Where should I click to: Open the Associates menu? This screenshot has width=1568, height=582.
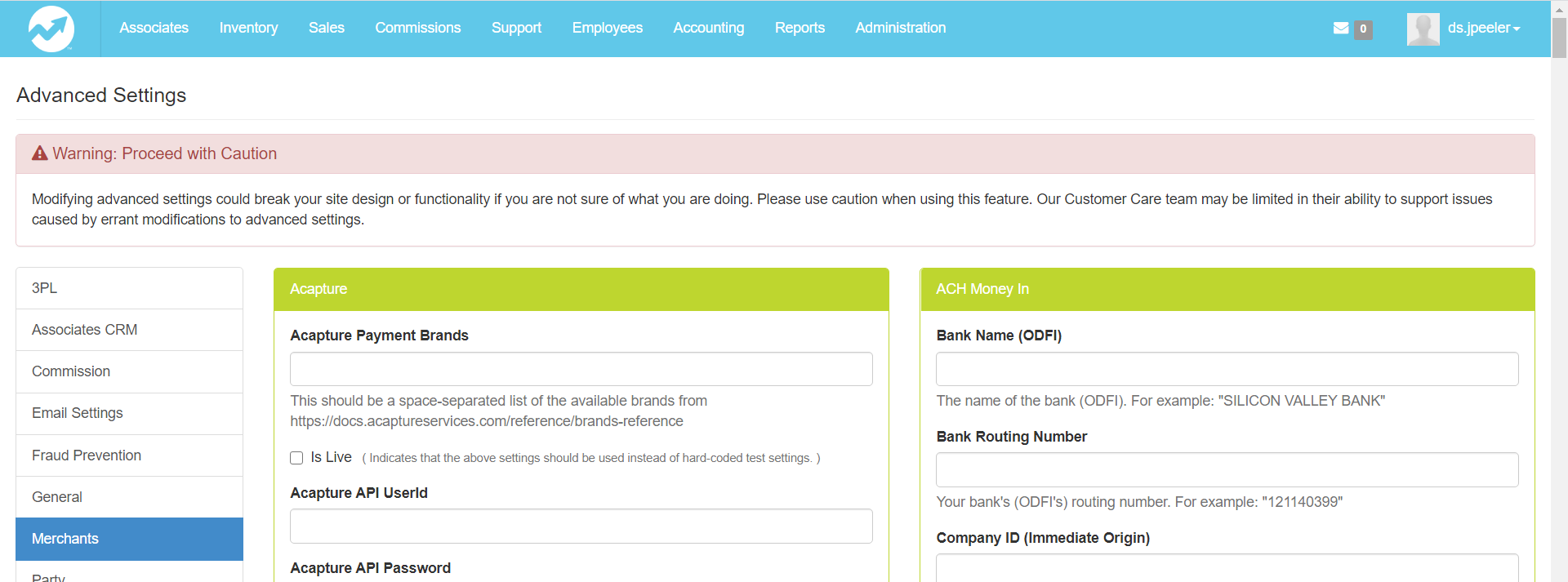[x=154, y=28]
